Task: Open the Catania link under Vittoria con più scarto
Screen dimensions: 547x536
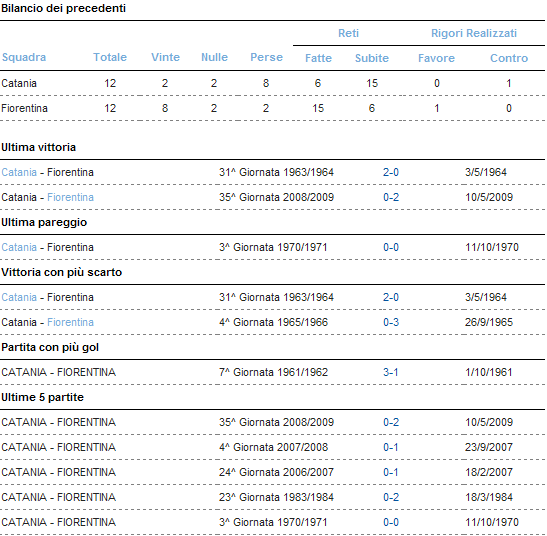Action: click(19, 297)
